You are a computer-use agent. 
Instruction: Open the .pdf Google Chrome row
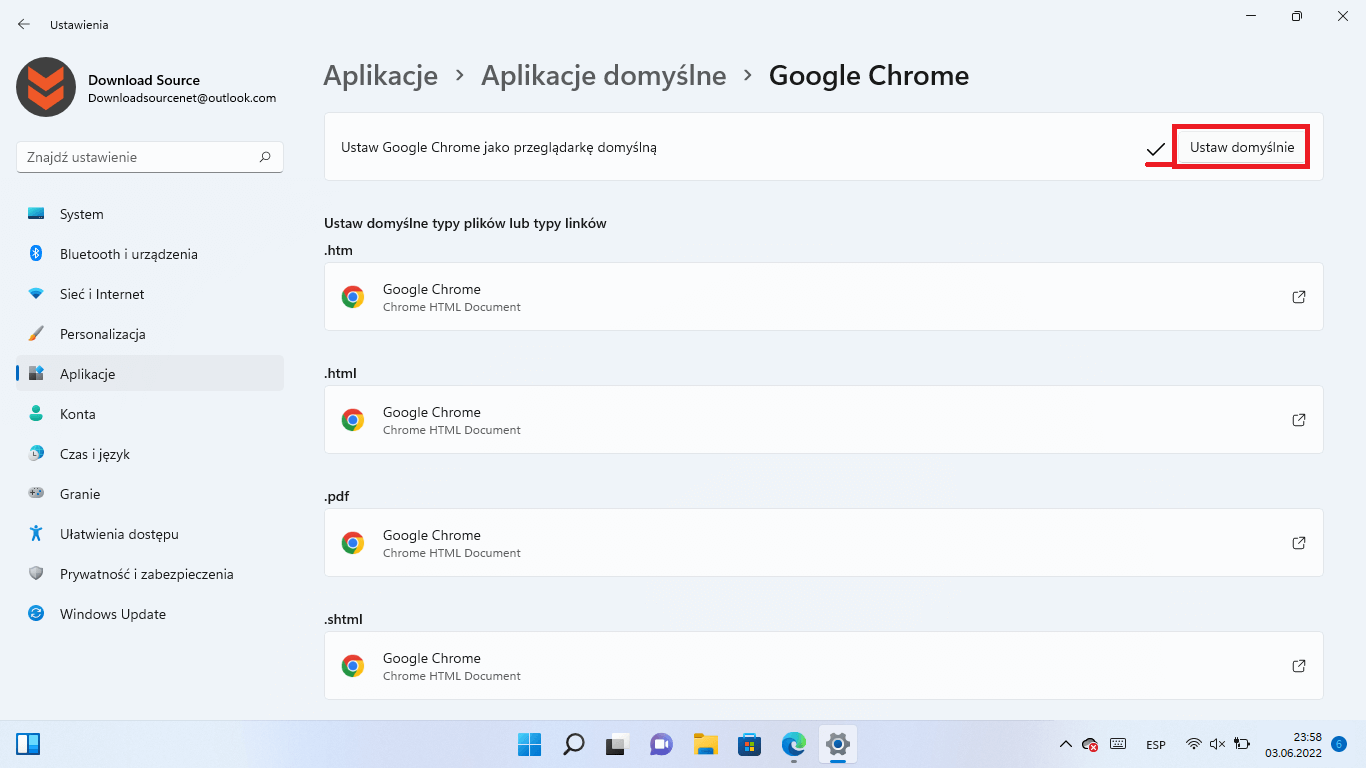coord(824,543)
